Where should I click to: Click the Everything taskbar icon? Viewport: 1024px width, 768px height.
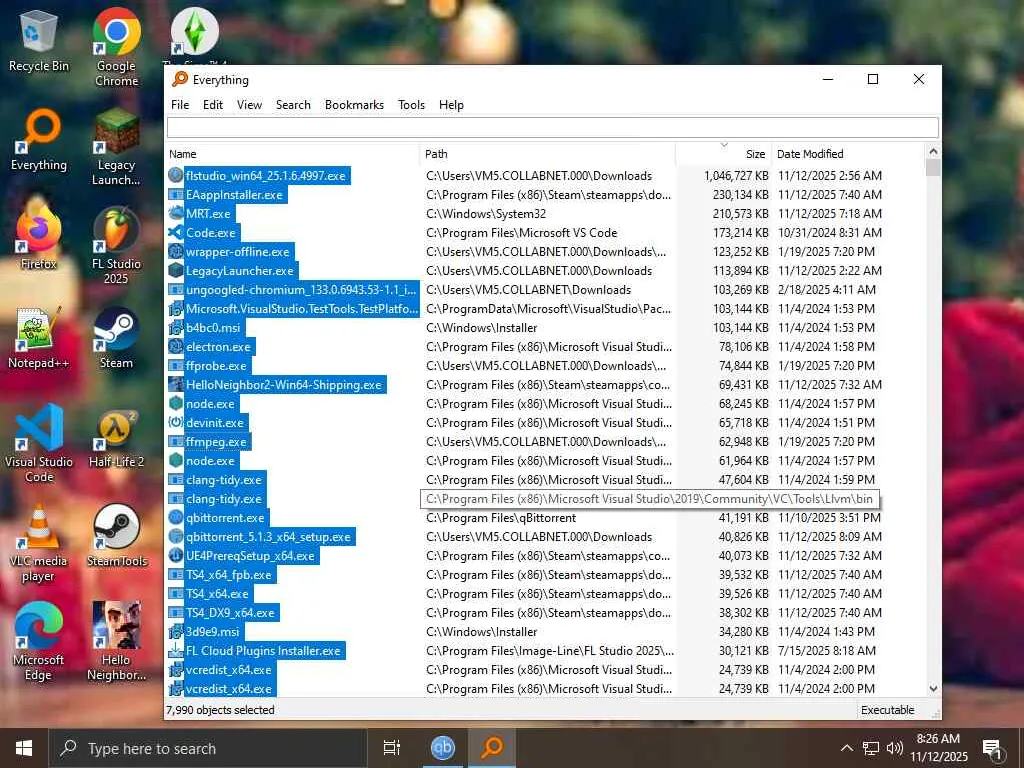click(492, 748)
